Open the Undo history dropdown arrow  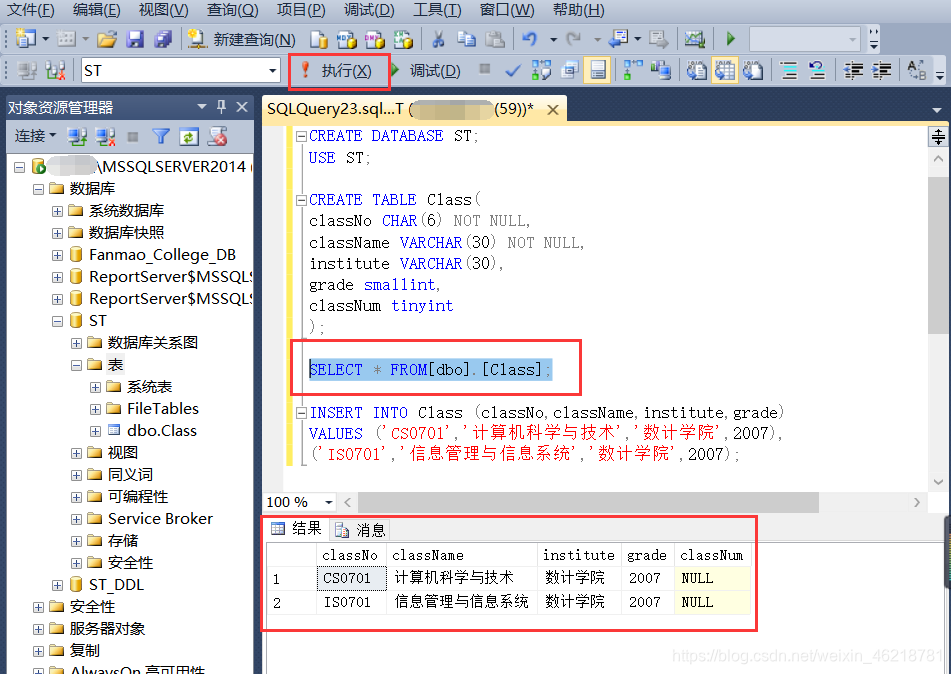pyautogui.click(x=553, y=39)
